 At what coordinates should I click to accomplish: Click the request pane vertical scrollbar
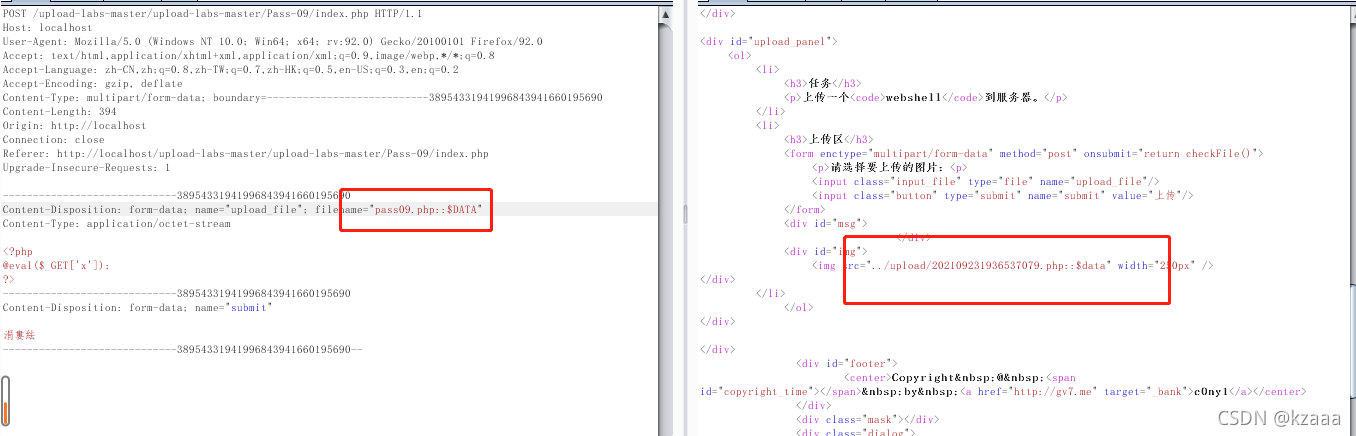[666, 218]
